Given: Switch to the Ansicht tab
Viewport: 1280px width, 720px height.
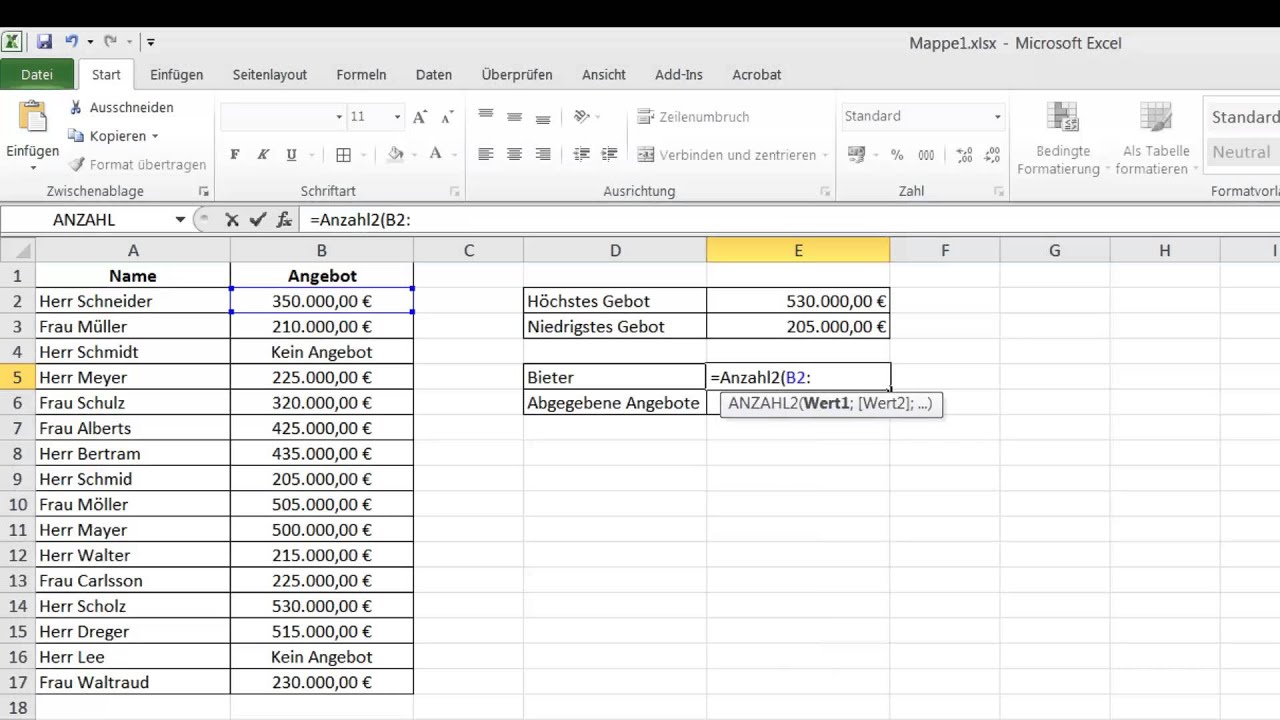Looking at the screenshot, I should click(x=604, y=75).
